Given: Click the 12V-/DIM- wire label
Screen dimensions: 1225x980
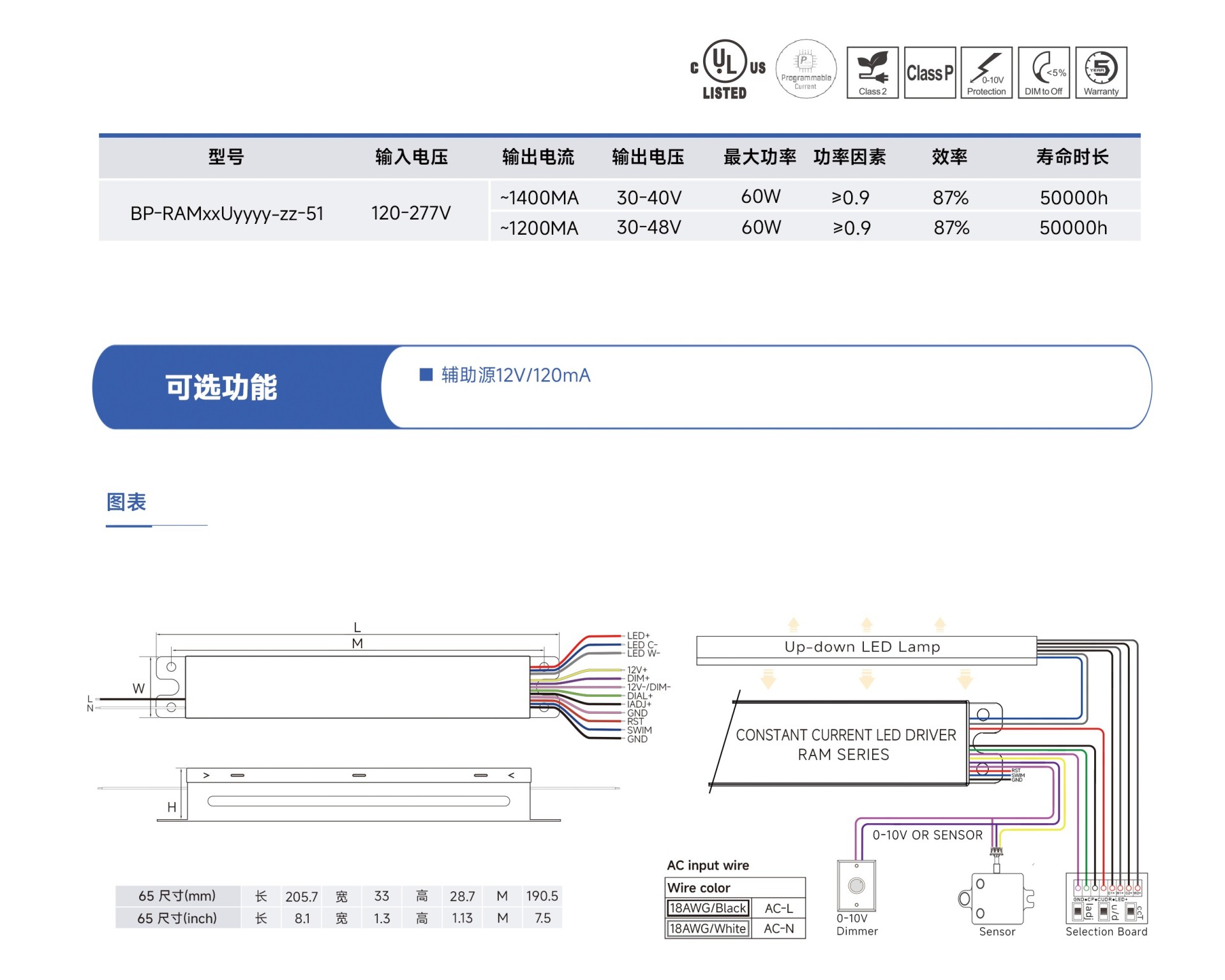Looking at the screenshot, I should pos(649,687).
